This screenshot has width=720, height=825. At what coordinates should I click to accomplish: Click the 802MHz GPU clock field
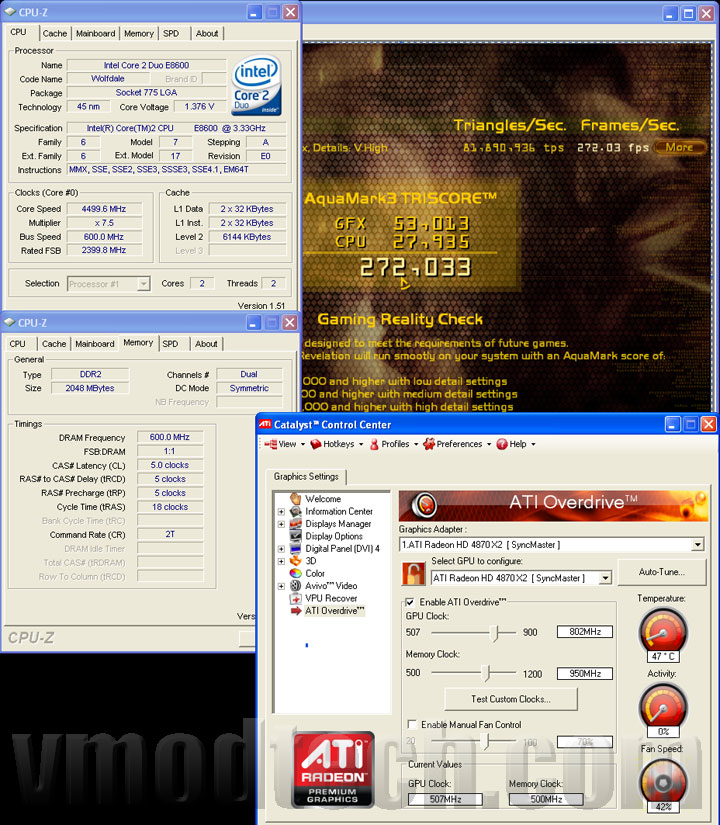click(x=585, y=632)
